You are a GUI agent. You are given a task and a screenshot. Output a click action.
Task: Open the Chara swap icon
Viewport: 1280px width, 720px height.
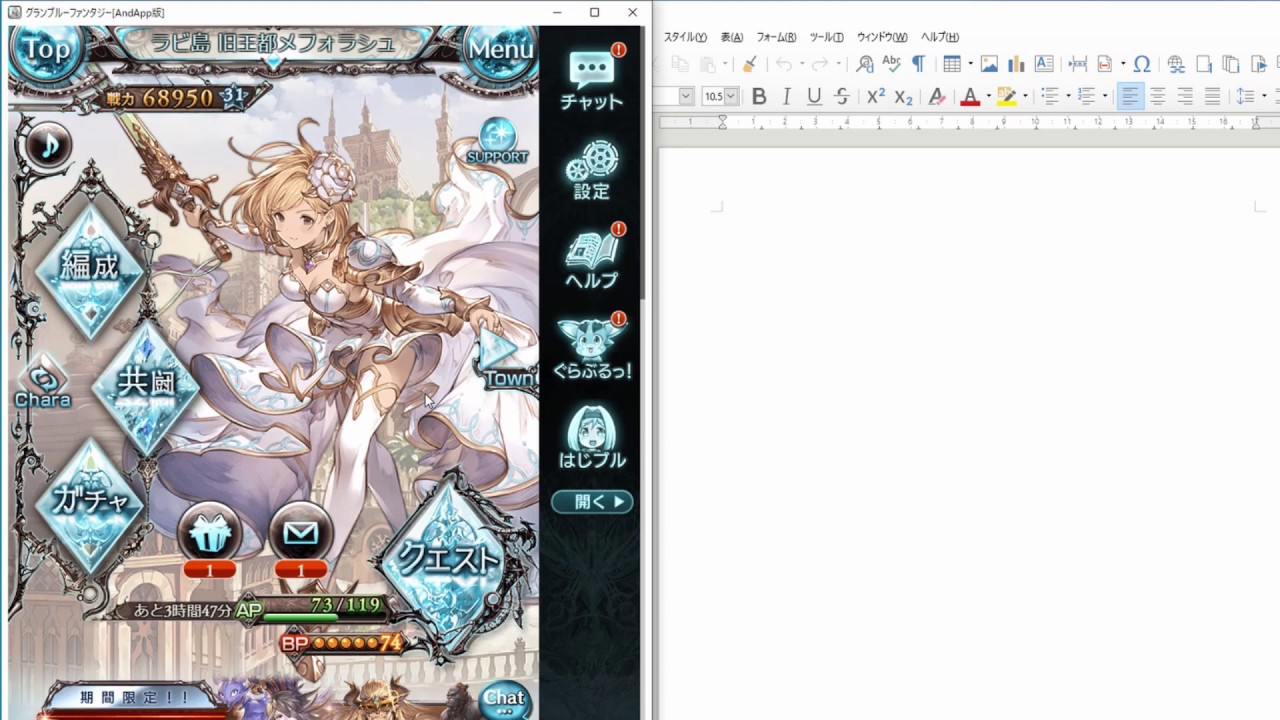pyautogui.click(x=43, y=384)
